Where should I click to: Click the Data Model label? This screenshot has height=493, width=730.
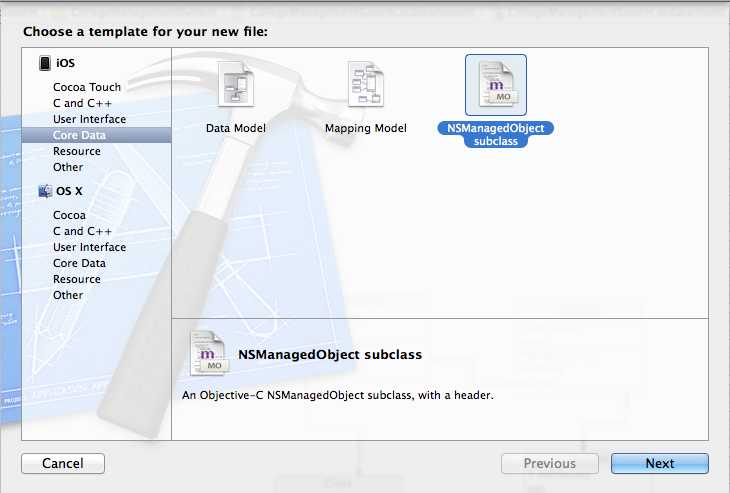[x=236, y=128]
